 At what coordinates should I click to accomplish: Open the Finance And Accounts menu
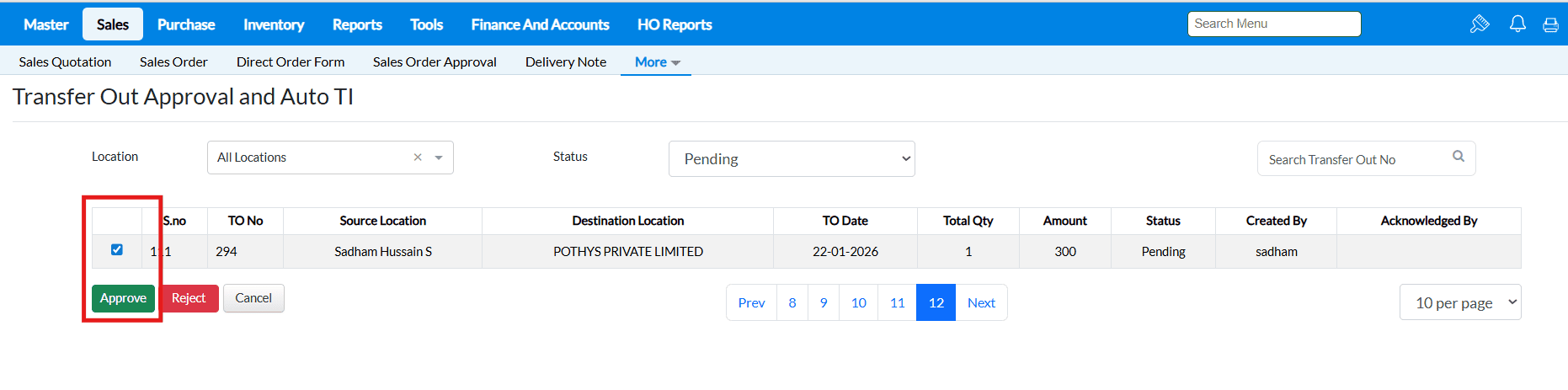click(540, 24)
